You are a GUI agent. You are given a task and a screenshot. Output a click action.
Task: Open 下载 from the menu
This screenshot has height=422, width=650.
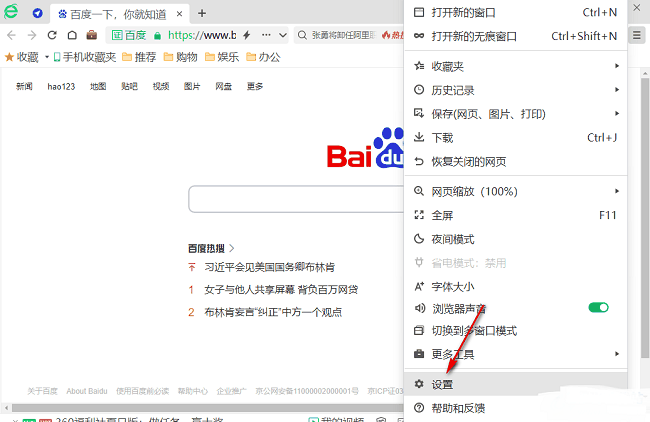515,138
